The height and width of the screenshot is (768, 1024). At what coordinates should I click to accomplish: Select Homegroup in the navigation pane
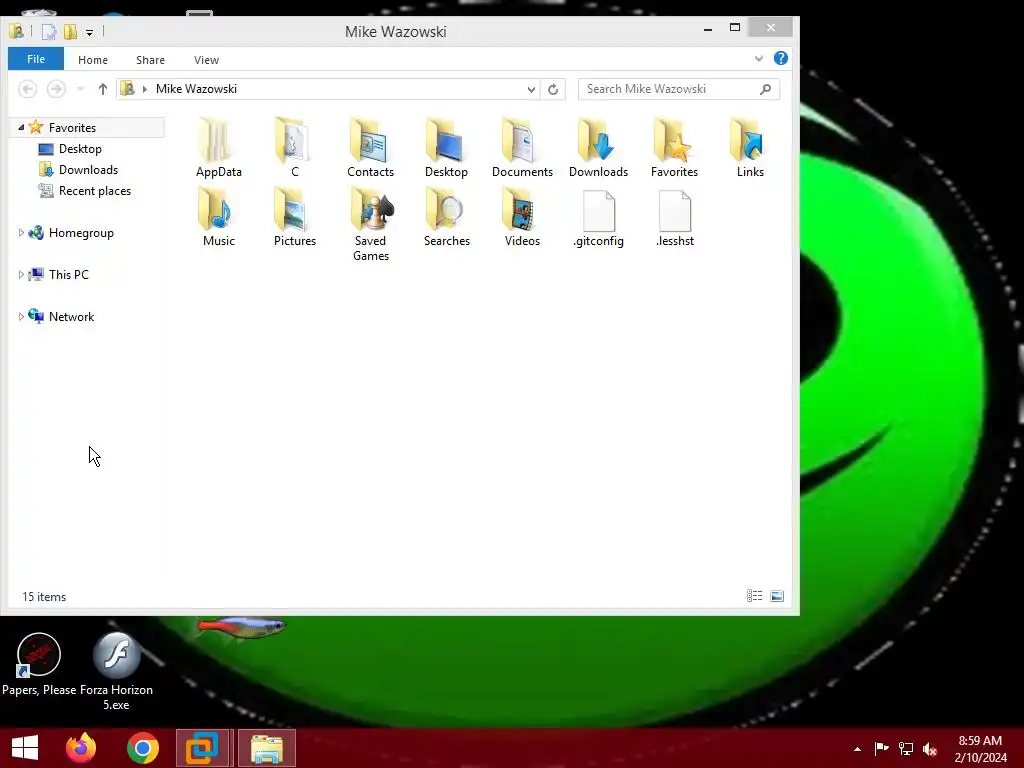coord(81,232)
